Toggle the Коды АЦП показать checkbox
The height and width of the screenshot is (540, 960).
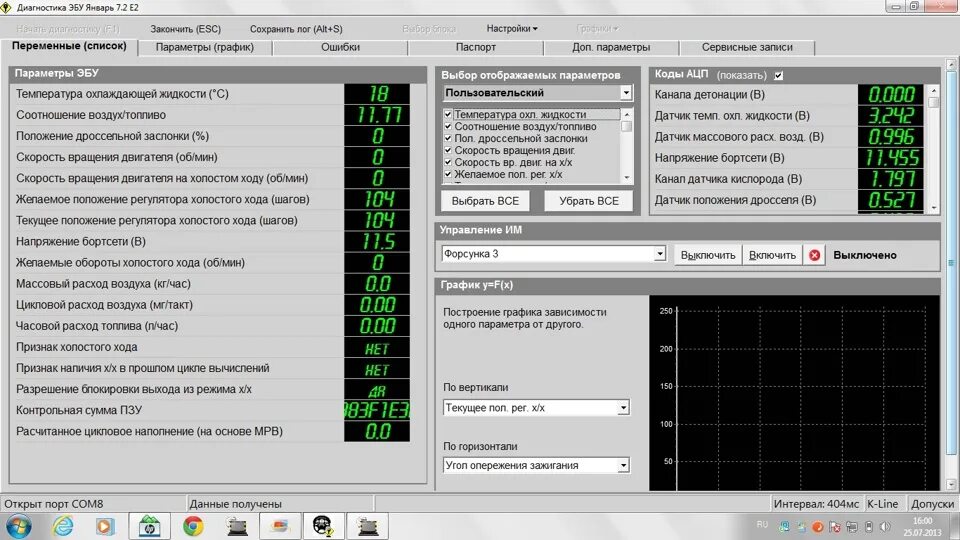[x=778, y=75]
